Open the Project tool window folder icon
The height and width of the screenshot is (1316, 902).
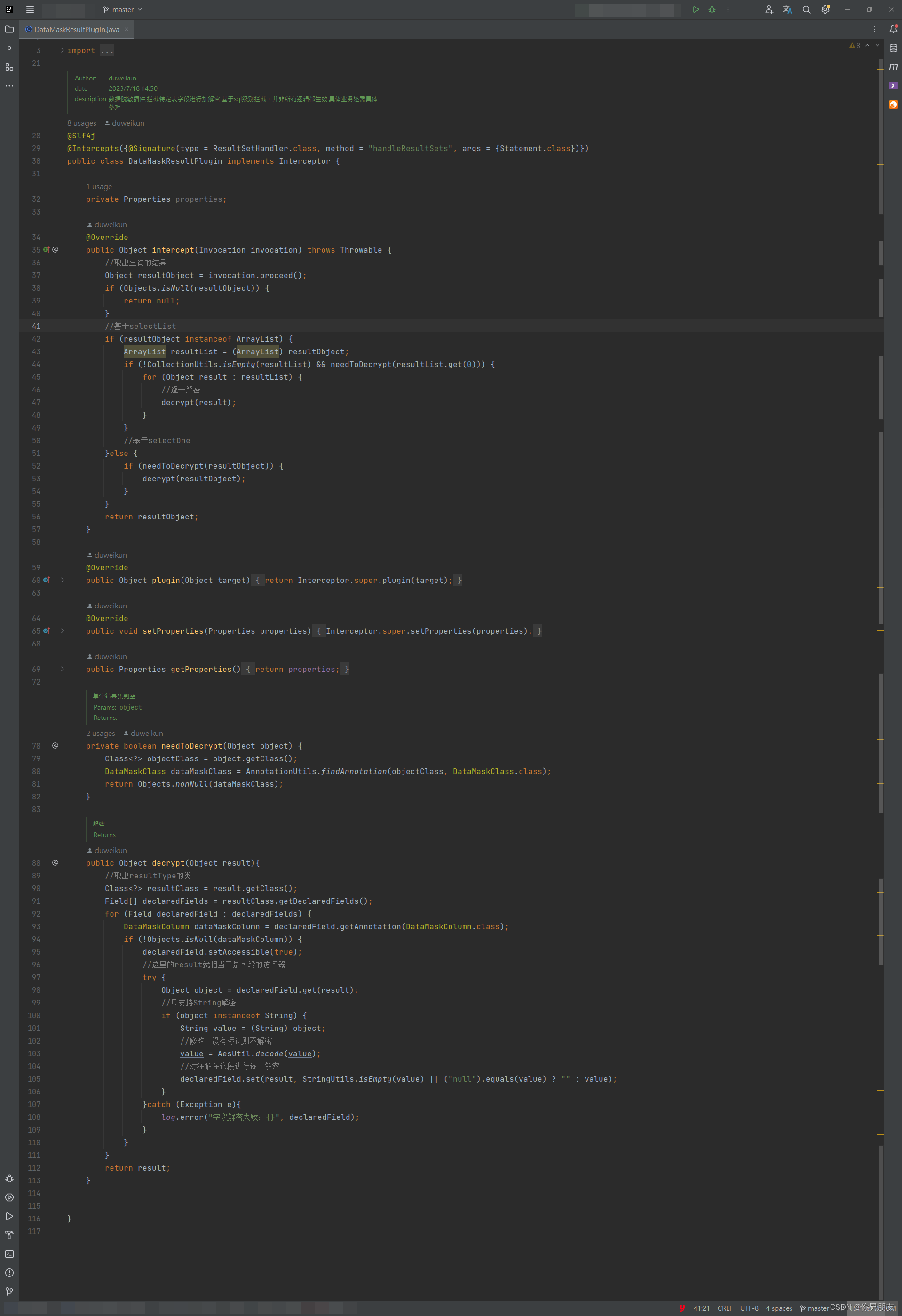pos(9,30)
